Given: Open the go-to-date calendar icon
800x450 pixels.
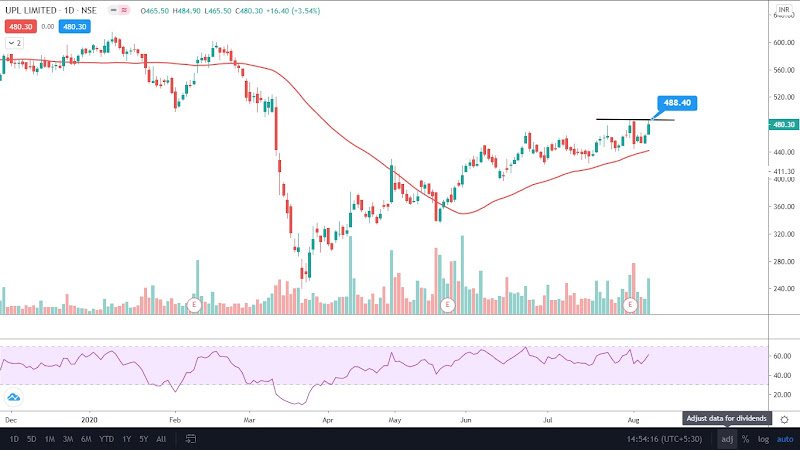Looking at the screenshot, I should [190, 439].
